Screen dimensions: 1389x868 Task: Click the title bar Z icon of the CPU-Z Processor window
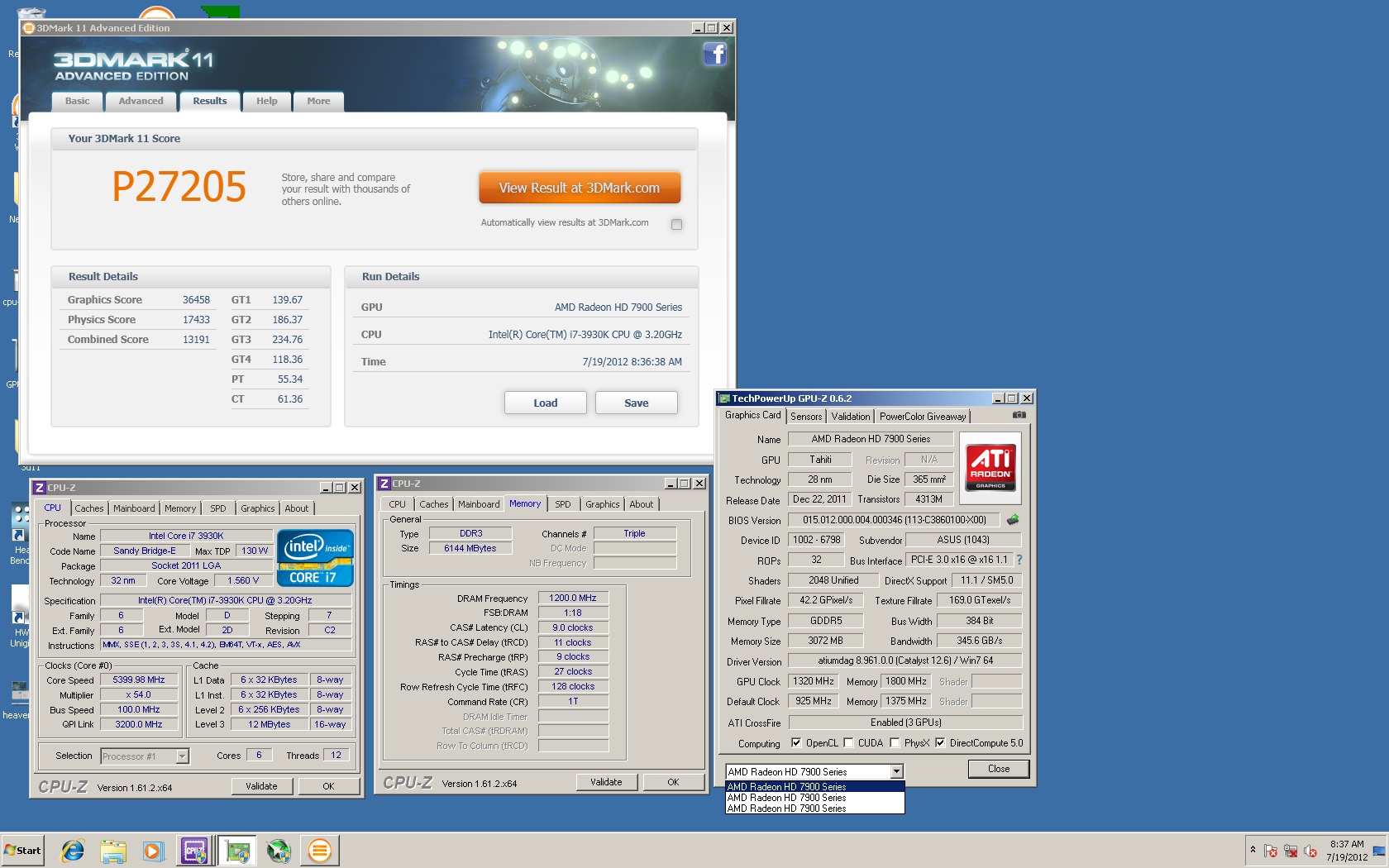pos(39,488)
